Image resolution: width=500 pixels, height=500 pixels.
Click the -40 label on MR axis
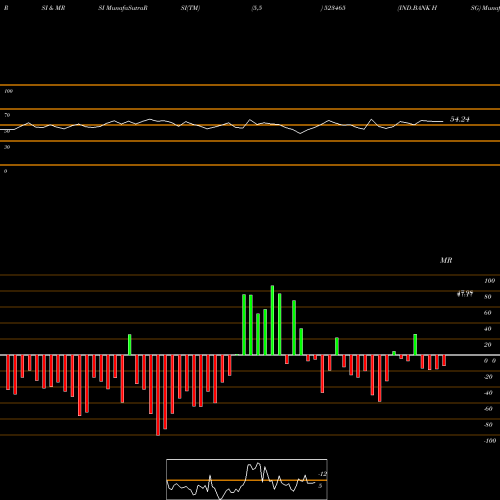click(488, 393)
